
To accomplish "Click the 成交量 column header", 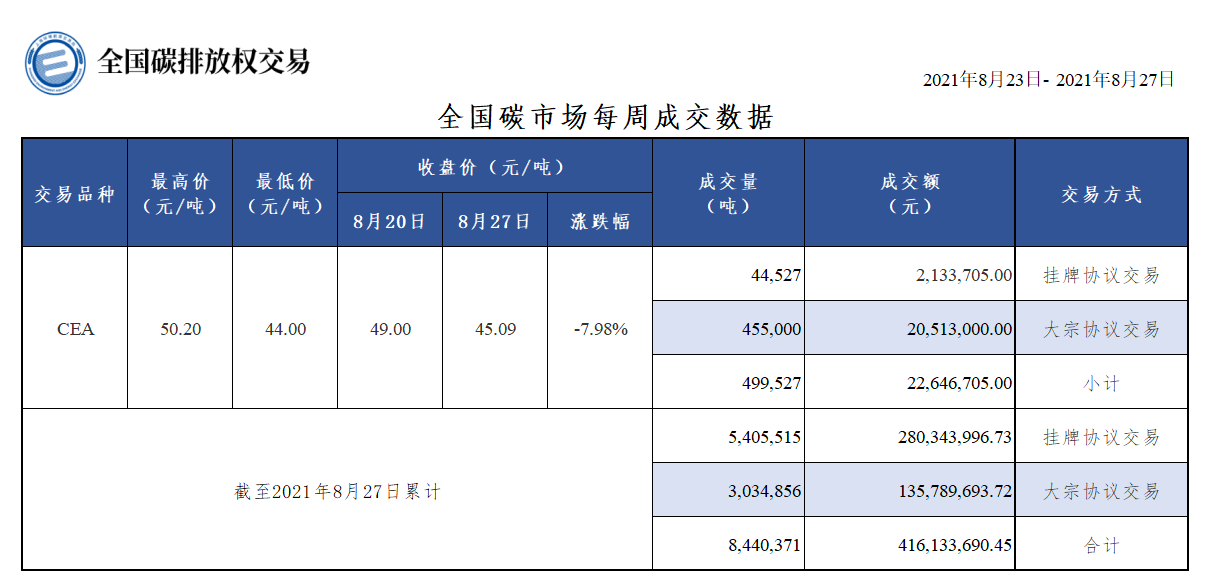I will tap(728, 194).
